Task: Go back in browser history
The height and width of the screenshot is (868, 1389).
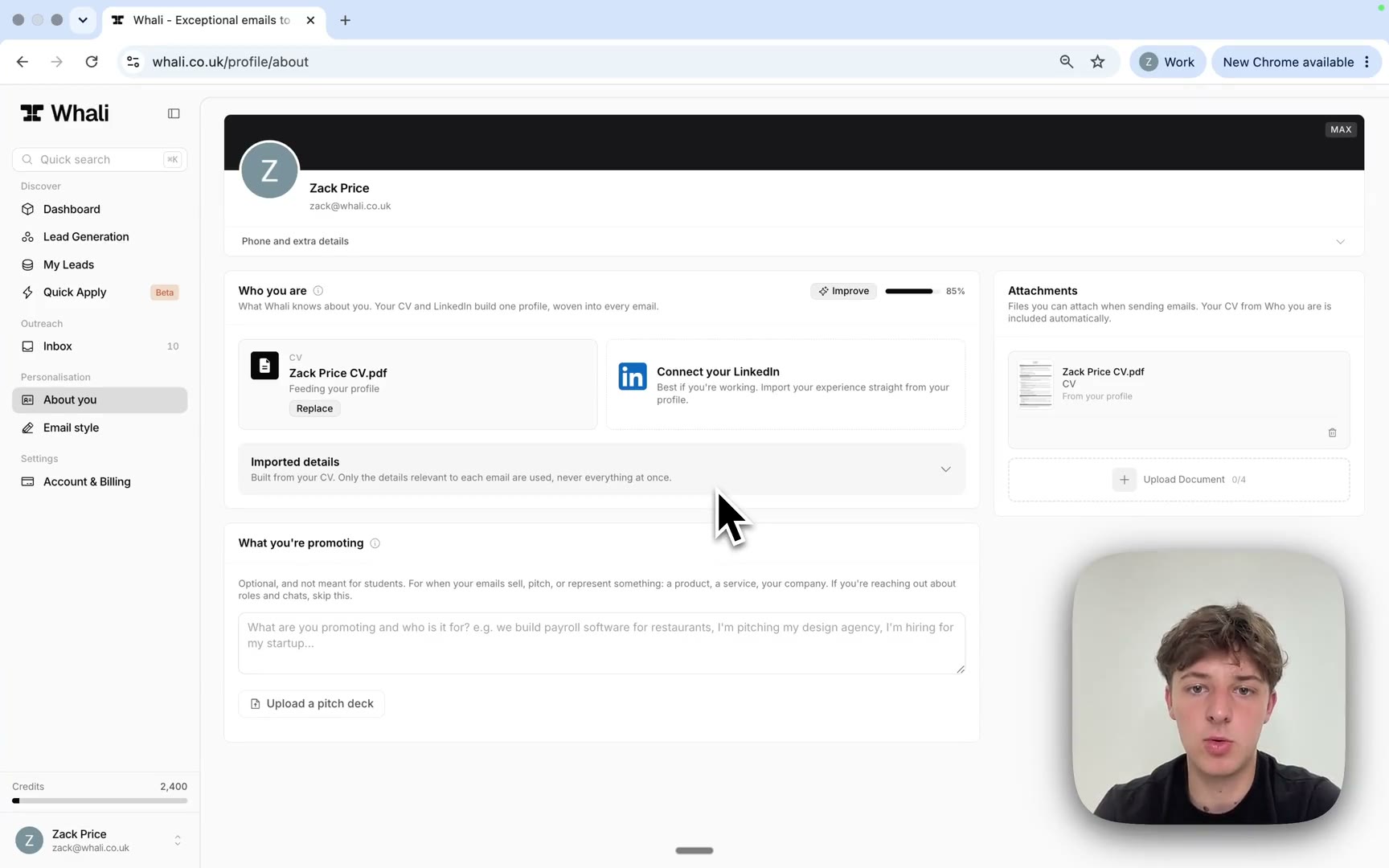Action: tap(23, 62)
